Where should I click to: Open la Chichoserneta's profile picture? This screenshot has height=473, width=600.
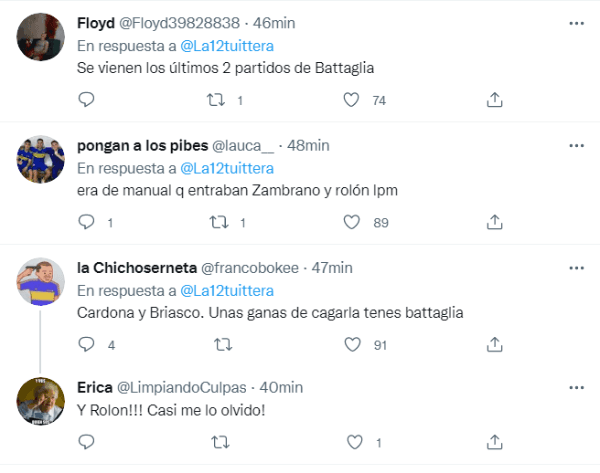click(x=43, y=285)
